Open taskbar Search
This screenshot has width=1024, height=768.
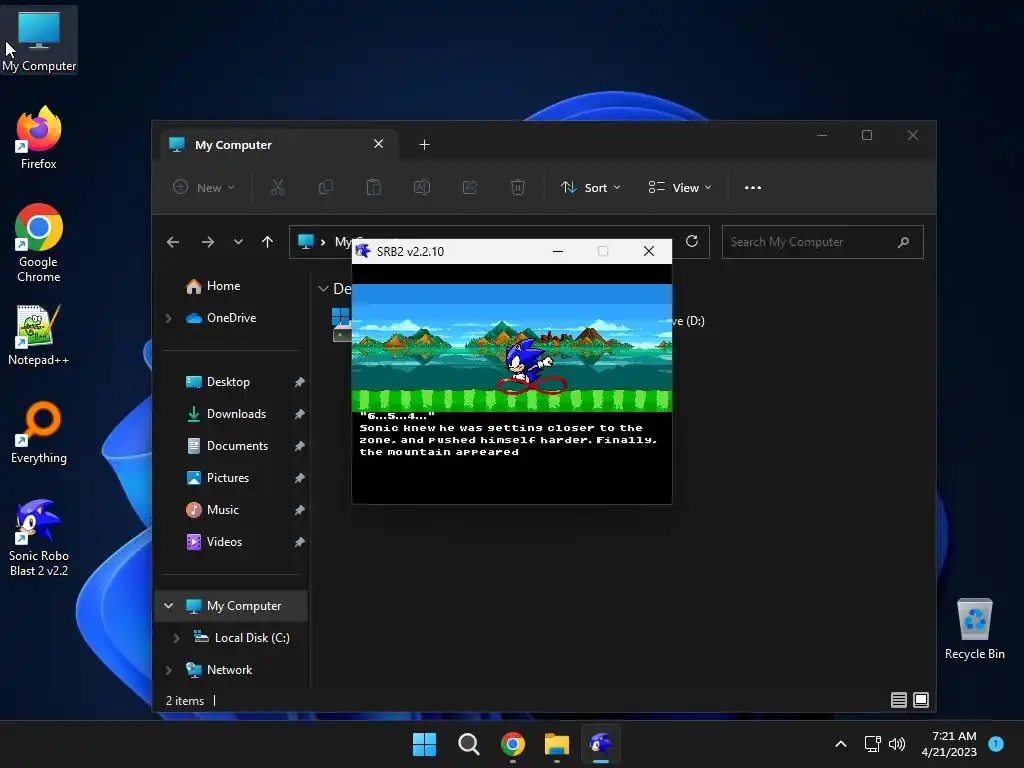tap(468, 744)
